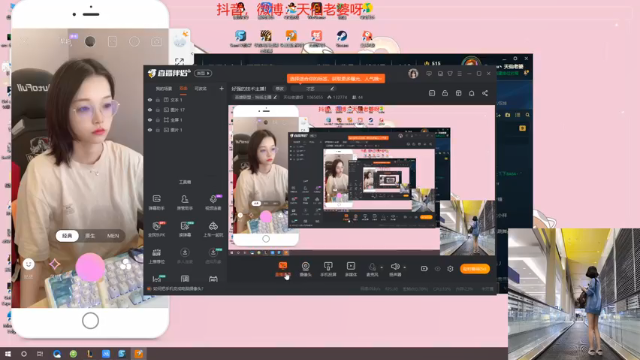Add the 摄像头 camera source
This screenshot has height=360, width=640.
tap(305, 269)
